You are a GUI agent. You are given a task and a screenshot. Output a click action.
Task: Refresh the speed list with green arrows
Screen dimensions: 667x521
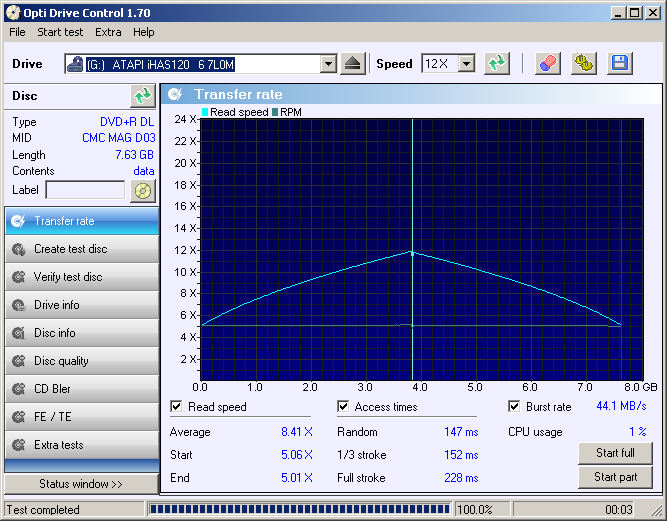click(497, 64)
